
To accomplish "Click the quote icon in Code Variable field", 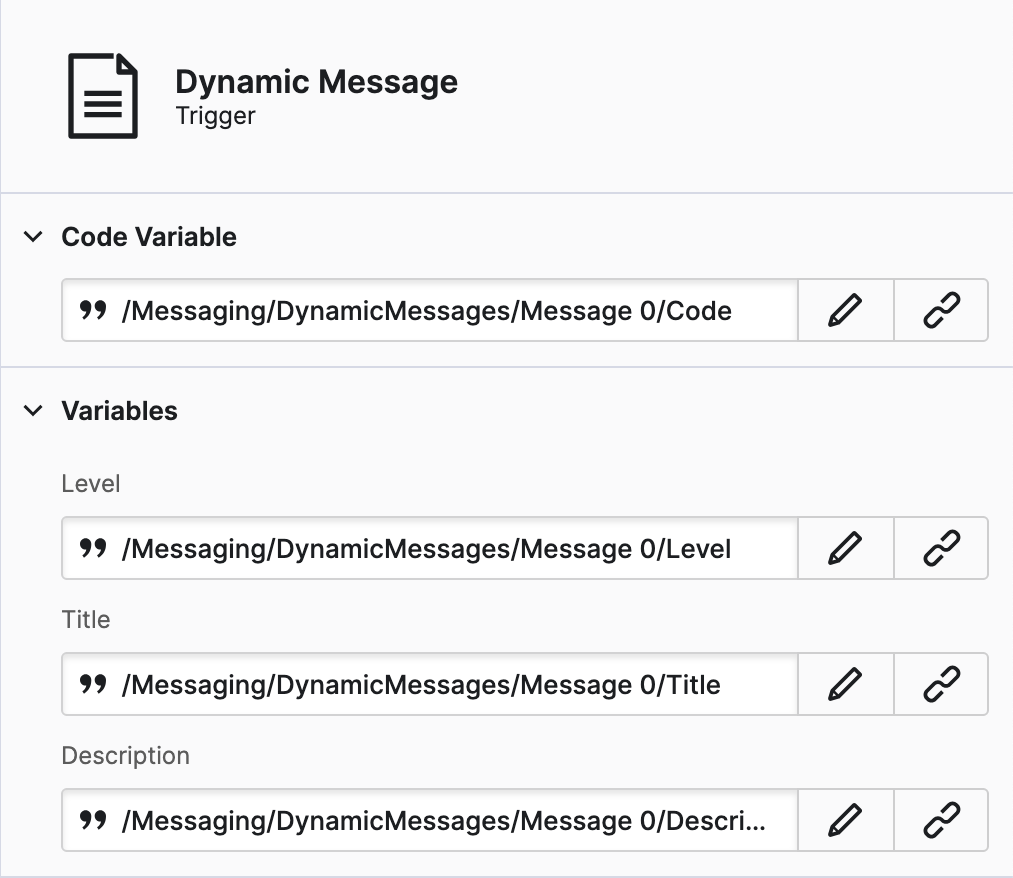I will coord(93,311).
